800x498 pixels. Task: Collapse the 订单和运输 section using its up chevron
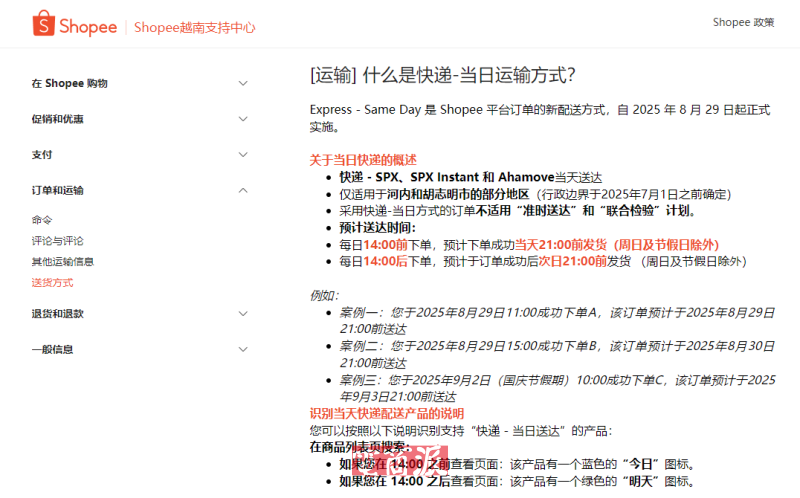[243, 190]
